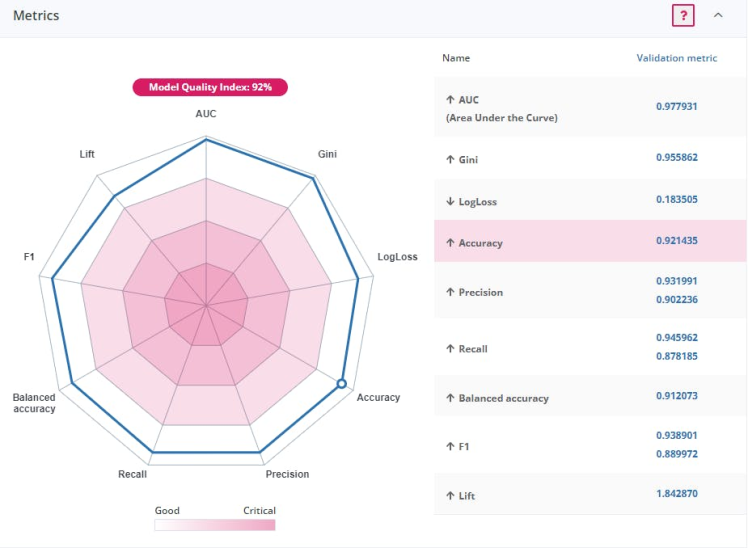Viewport: 748px width, 548px height.
Task: Select the Accuracy row in the metrics table
Action: point(590,242)
